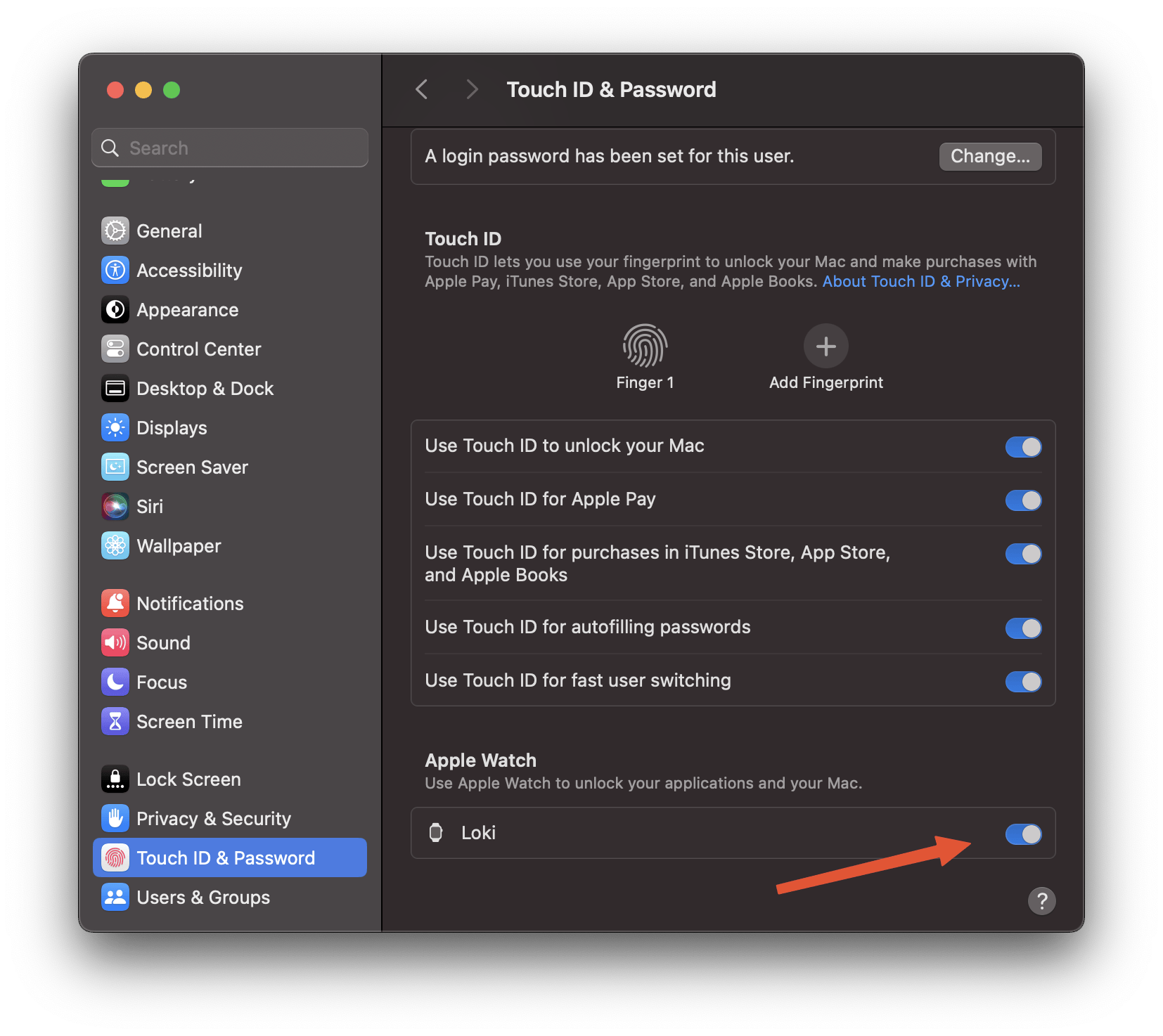Disable Apple Watch unlocking for Loki
Image resolution: width=1163 pixels, height=1036 pixels.
pos(1023,834)
